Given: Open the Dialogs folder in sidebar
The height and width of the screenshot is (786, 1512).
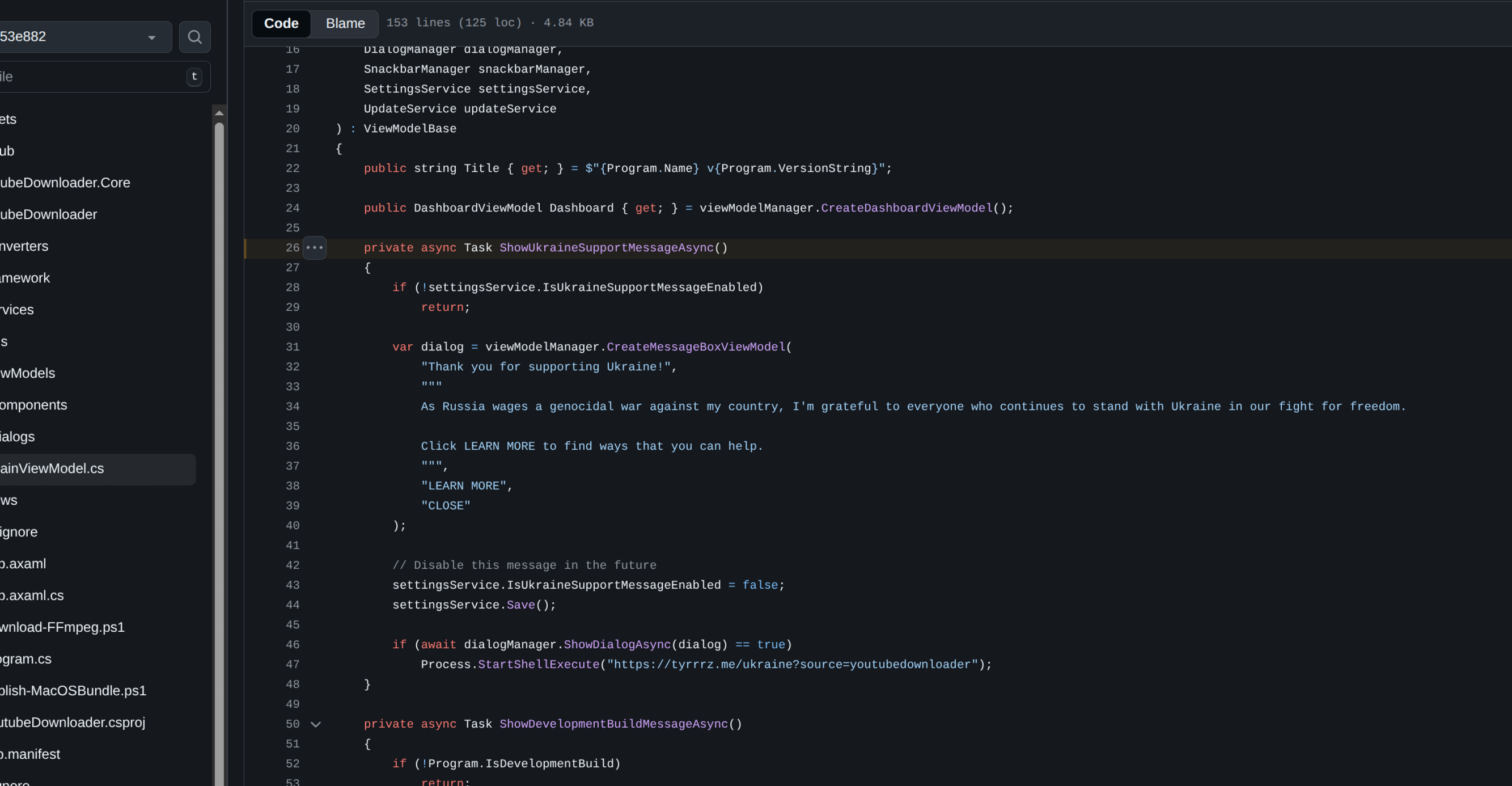Looking at the screenshot, I should [x=18, y=437].
